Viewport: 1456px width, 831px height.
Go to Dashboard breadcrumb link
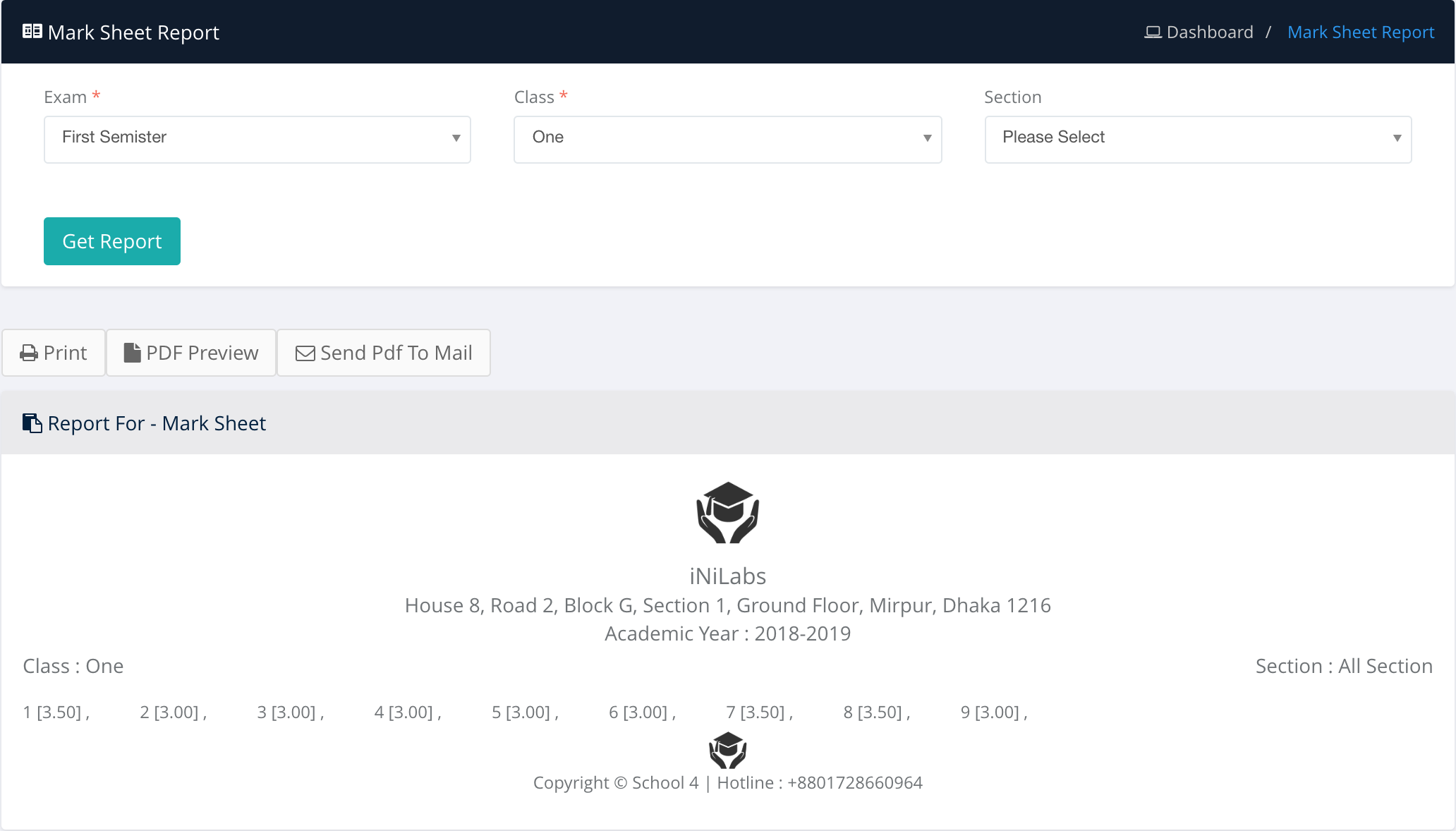[1209, 32]
